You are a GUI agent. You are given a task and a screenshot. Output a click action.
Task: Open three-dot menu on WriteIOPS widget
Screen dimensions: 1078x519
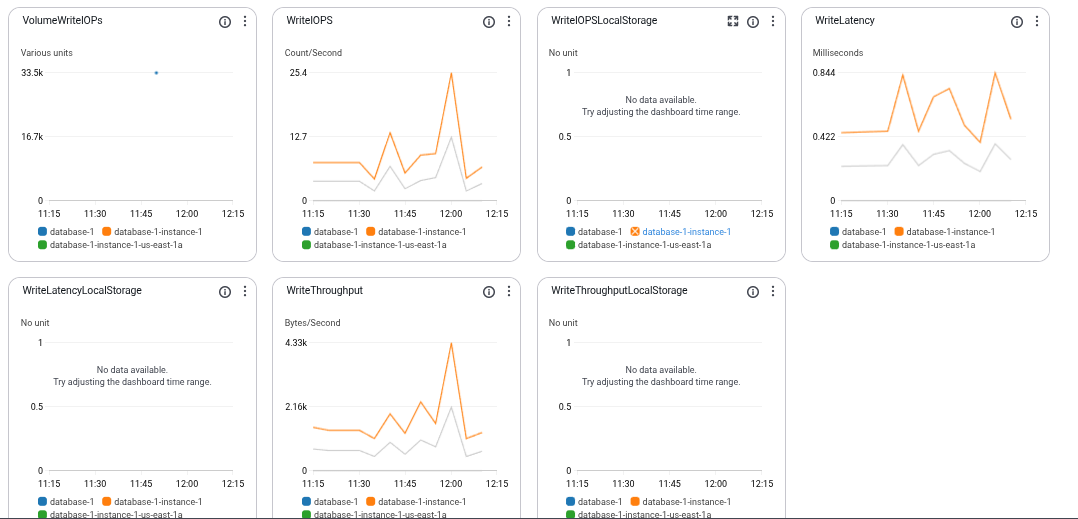pos(509,21)
